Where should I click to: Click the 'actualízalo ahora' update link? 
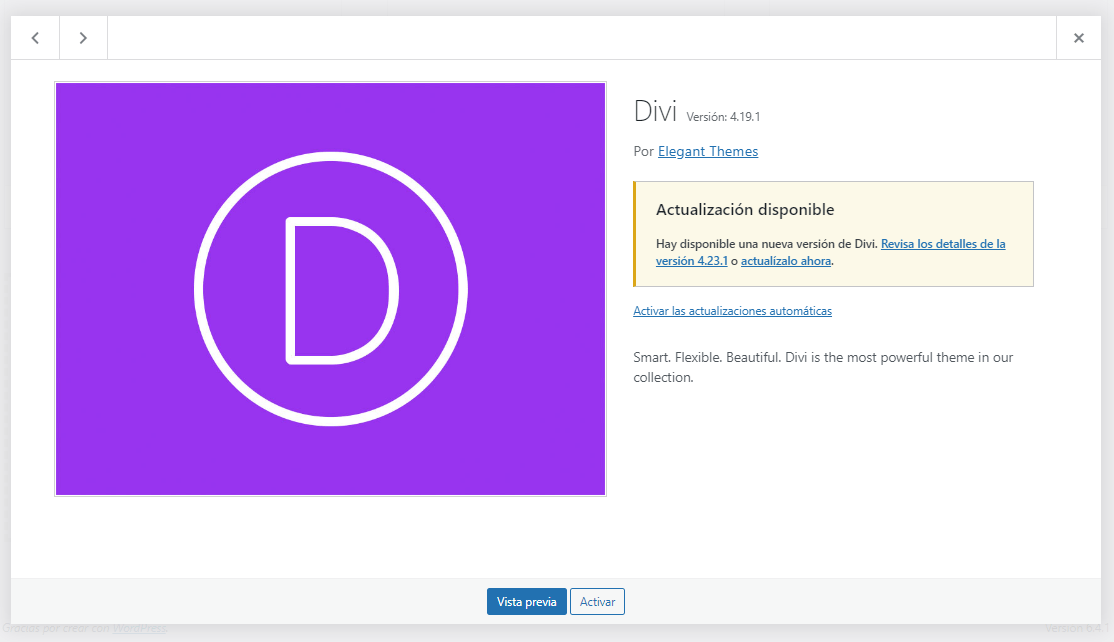(786, 261)
